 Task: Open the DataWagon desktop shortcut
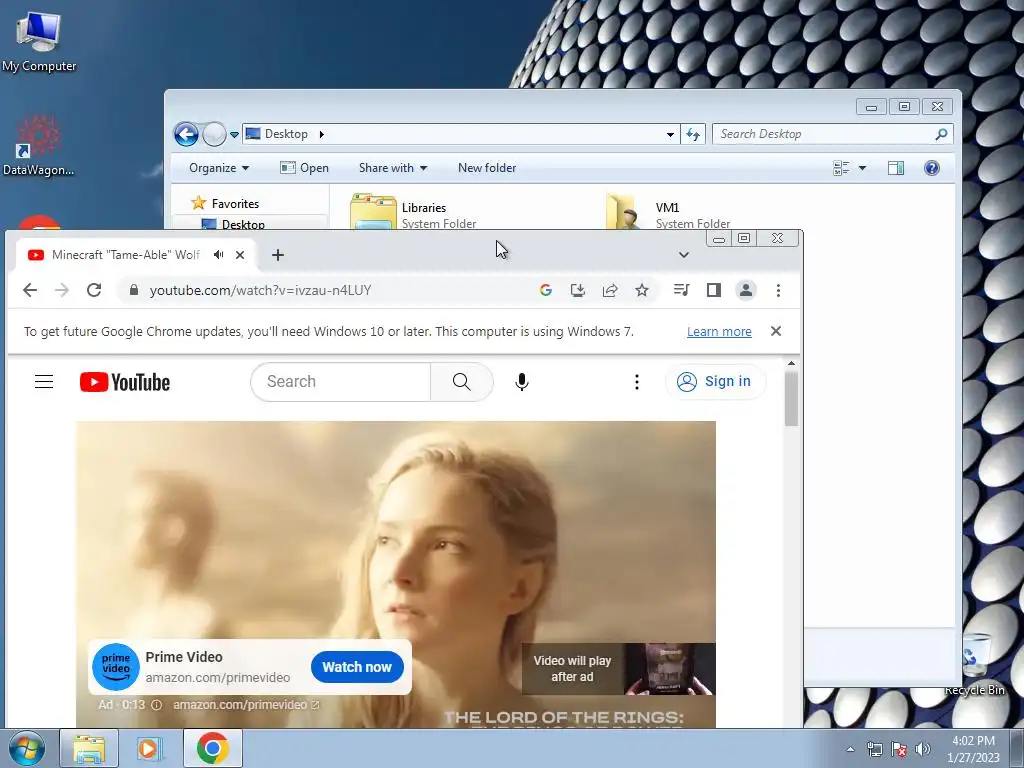click(38, 146)
